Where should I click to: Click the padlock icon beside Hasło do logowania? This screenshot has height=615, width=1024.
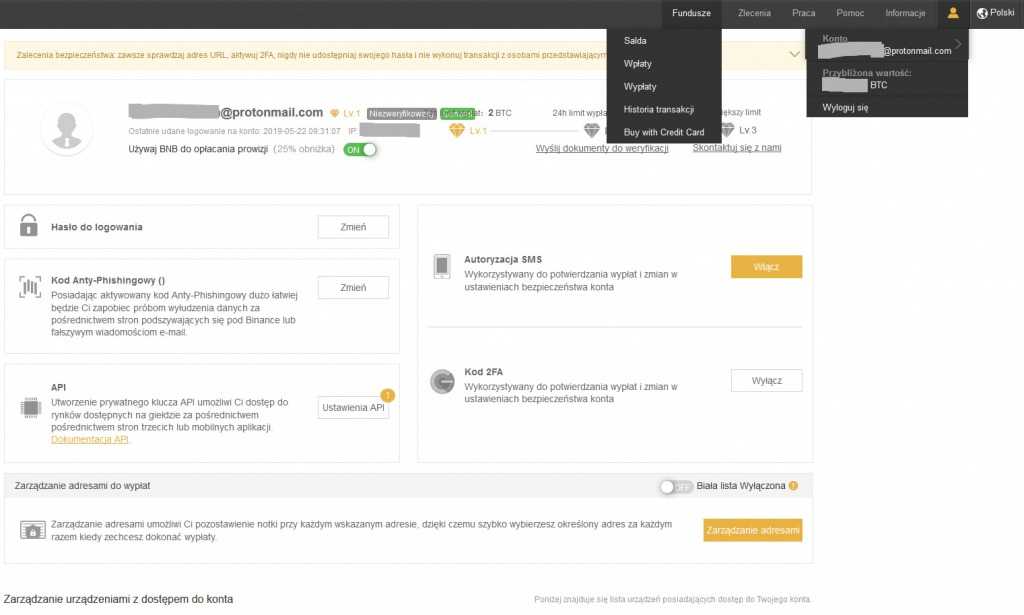29,227
